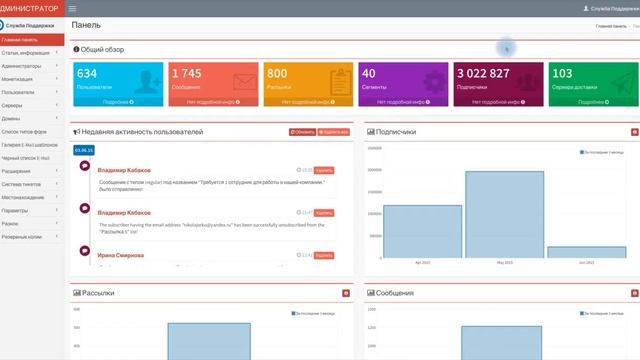Viewport: 640px width, 360px height.
Task: Click the footer link of the 40 Сегменты card
Action: [x=403, y=102]
